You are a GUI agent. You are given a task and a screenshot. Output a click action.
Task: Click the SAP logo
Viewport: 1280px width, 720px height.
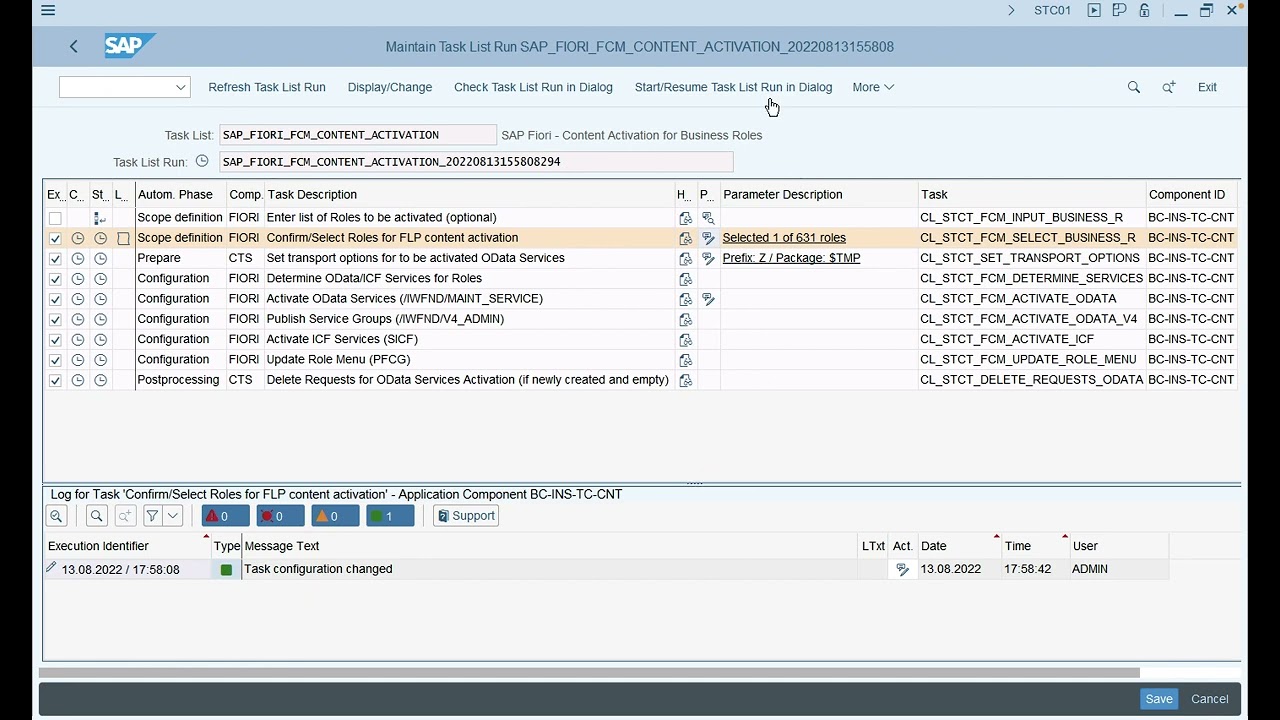point(130,46)
